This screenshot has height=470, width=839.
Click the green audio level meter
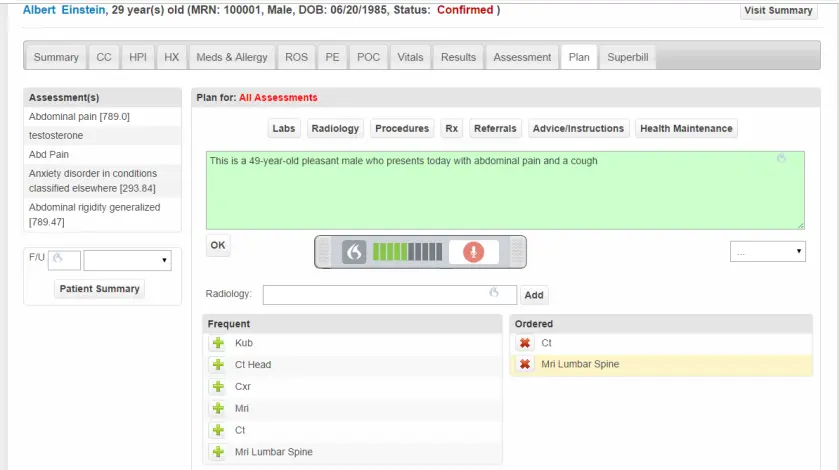point(407,252)
